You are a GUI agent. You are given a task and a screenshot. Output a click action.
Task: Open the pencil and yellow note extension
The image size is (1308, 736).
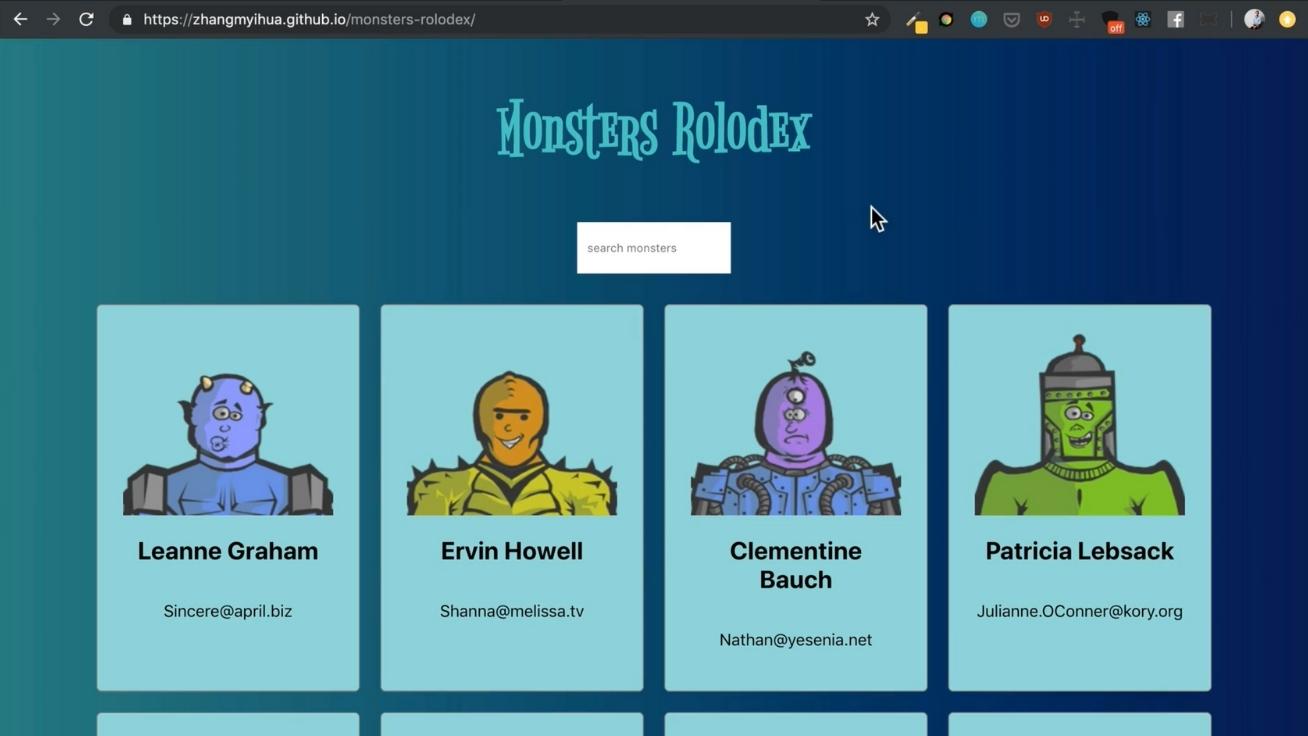click(x=915, y=20)
